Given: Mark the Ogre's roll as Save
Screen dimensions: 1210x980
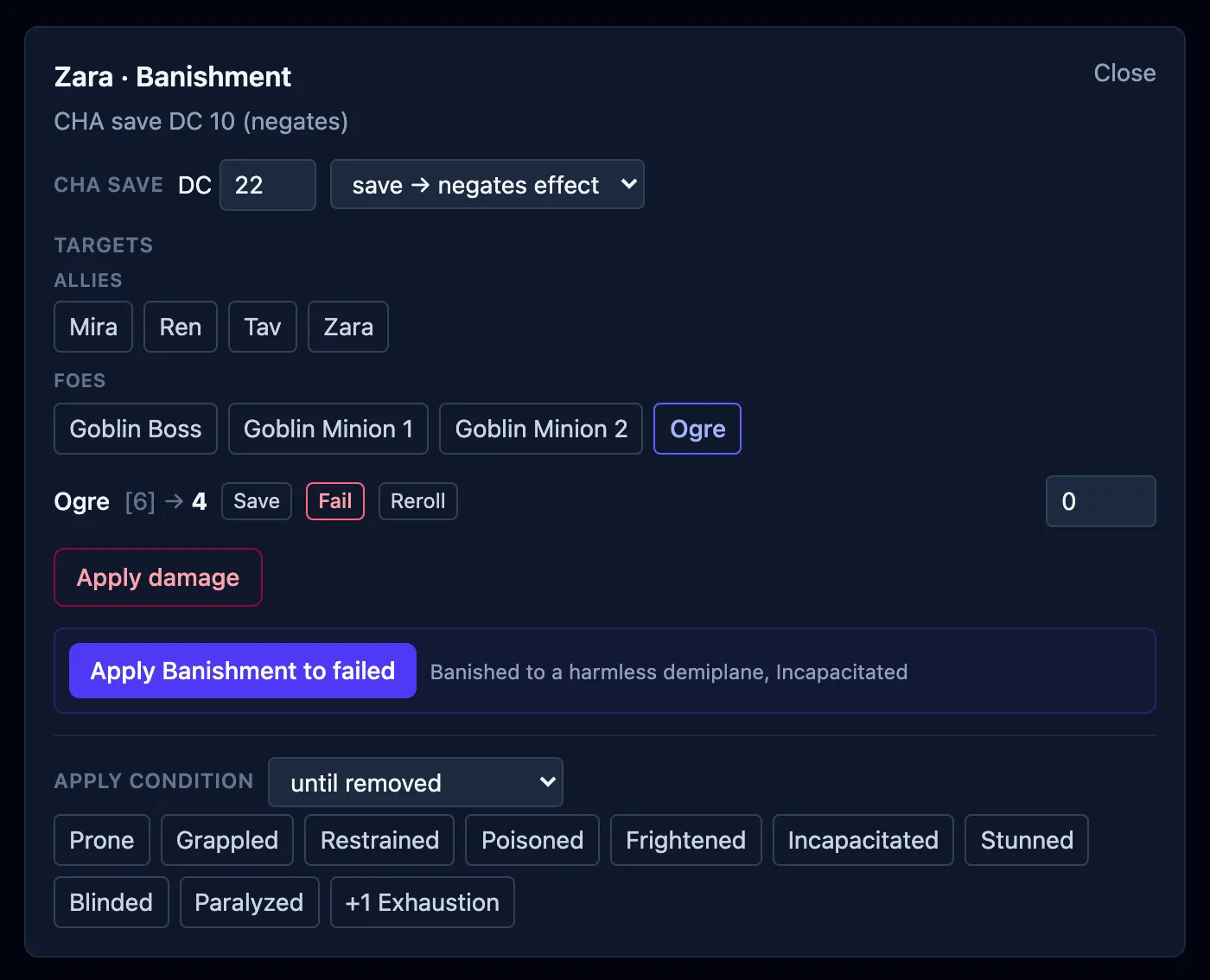Looking at the screenshot, I should point(257,501).
